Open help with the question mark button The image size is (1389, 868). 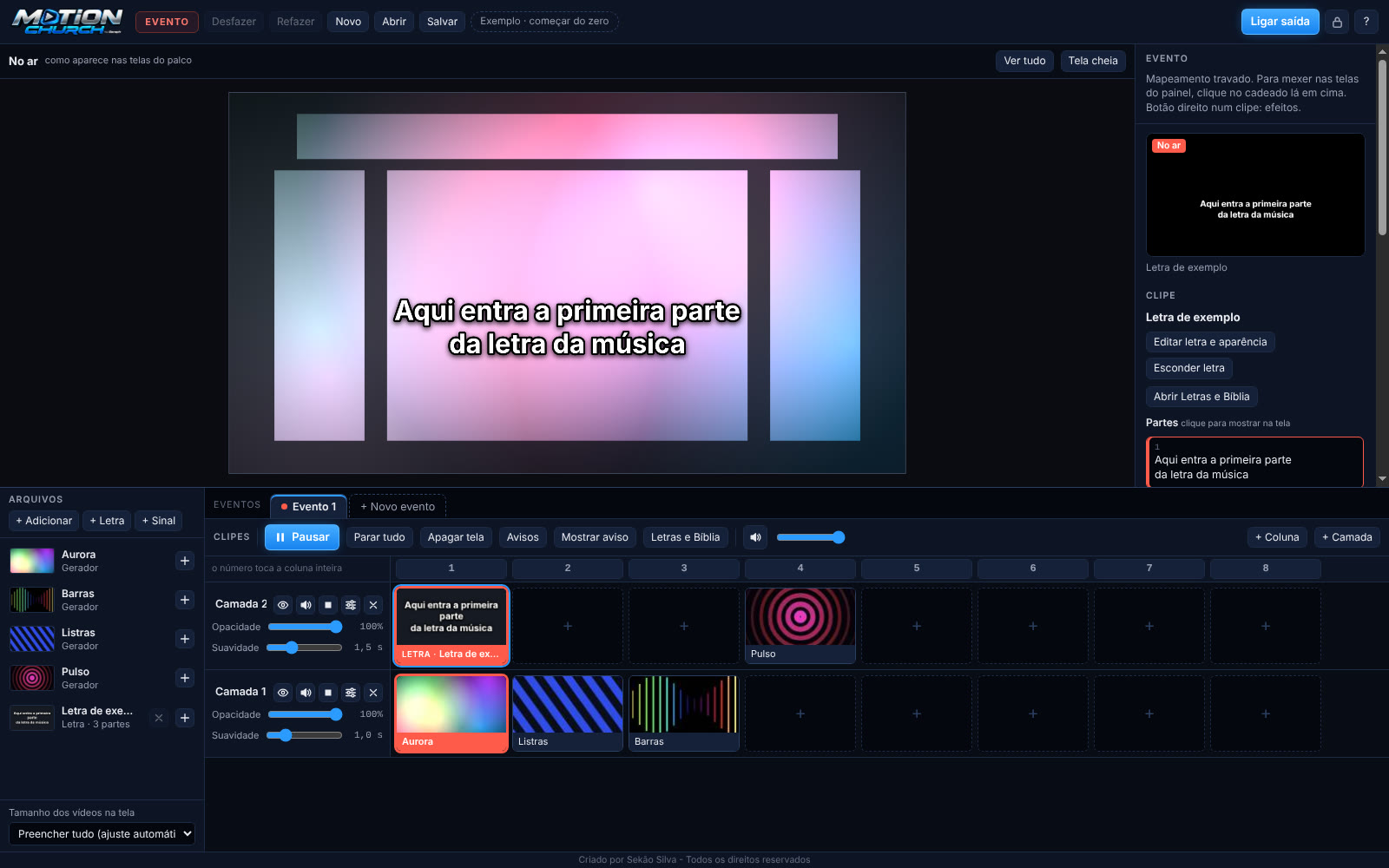[1366, 22]
